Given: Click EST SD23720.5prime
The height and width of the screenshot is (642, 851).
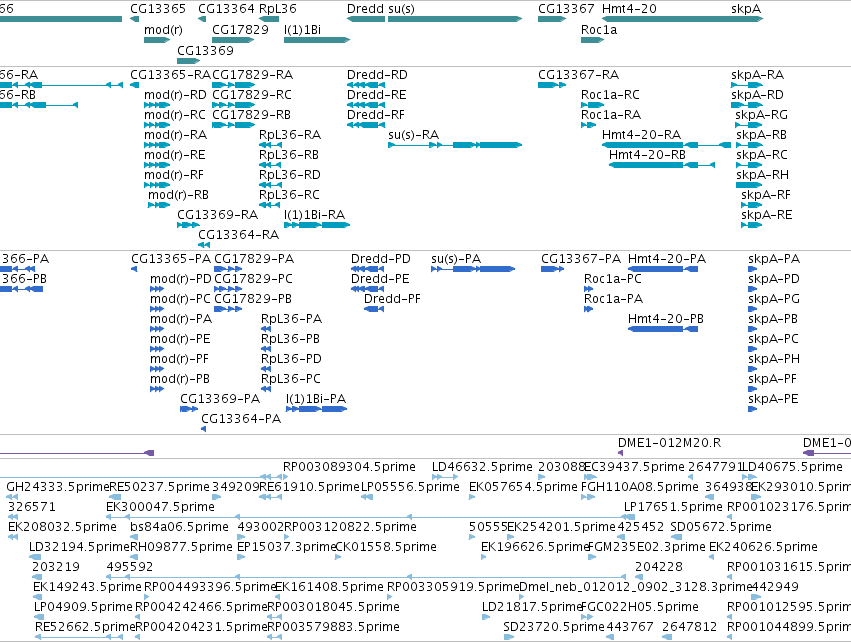Looking at the screenshot, I should (x=554, y=627).
